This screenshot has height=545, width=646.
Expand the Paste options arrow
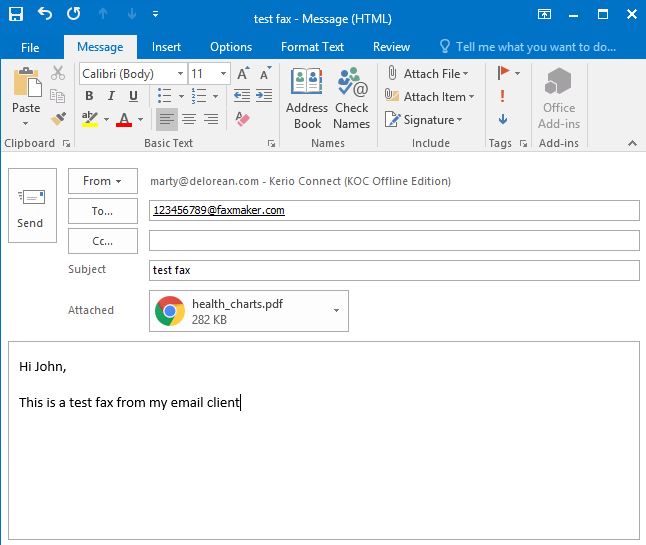26,123
